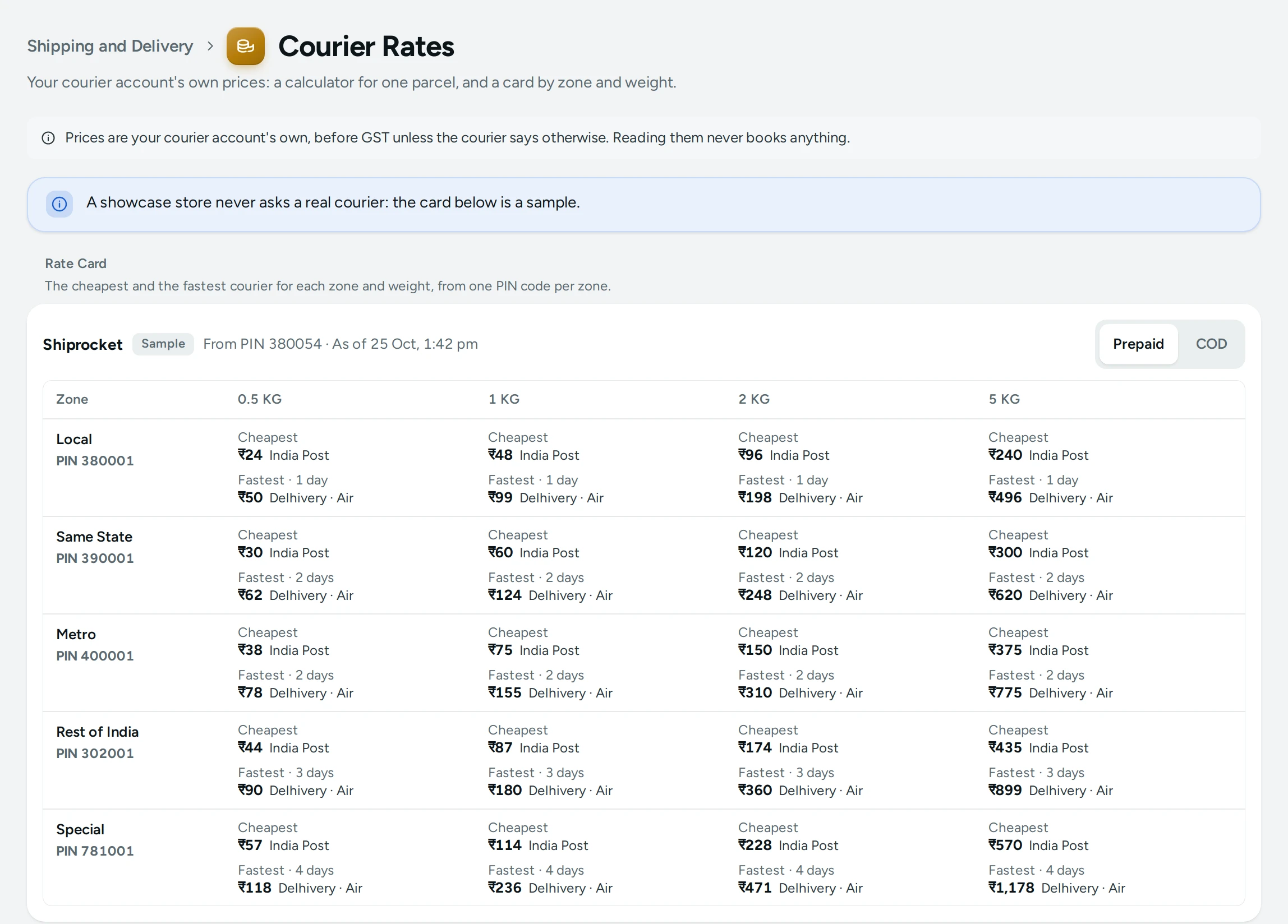Click the ₹174 India Post rate
This screenshot has height=924, width=1288.
click(788, 748)
